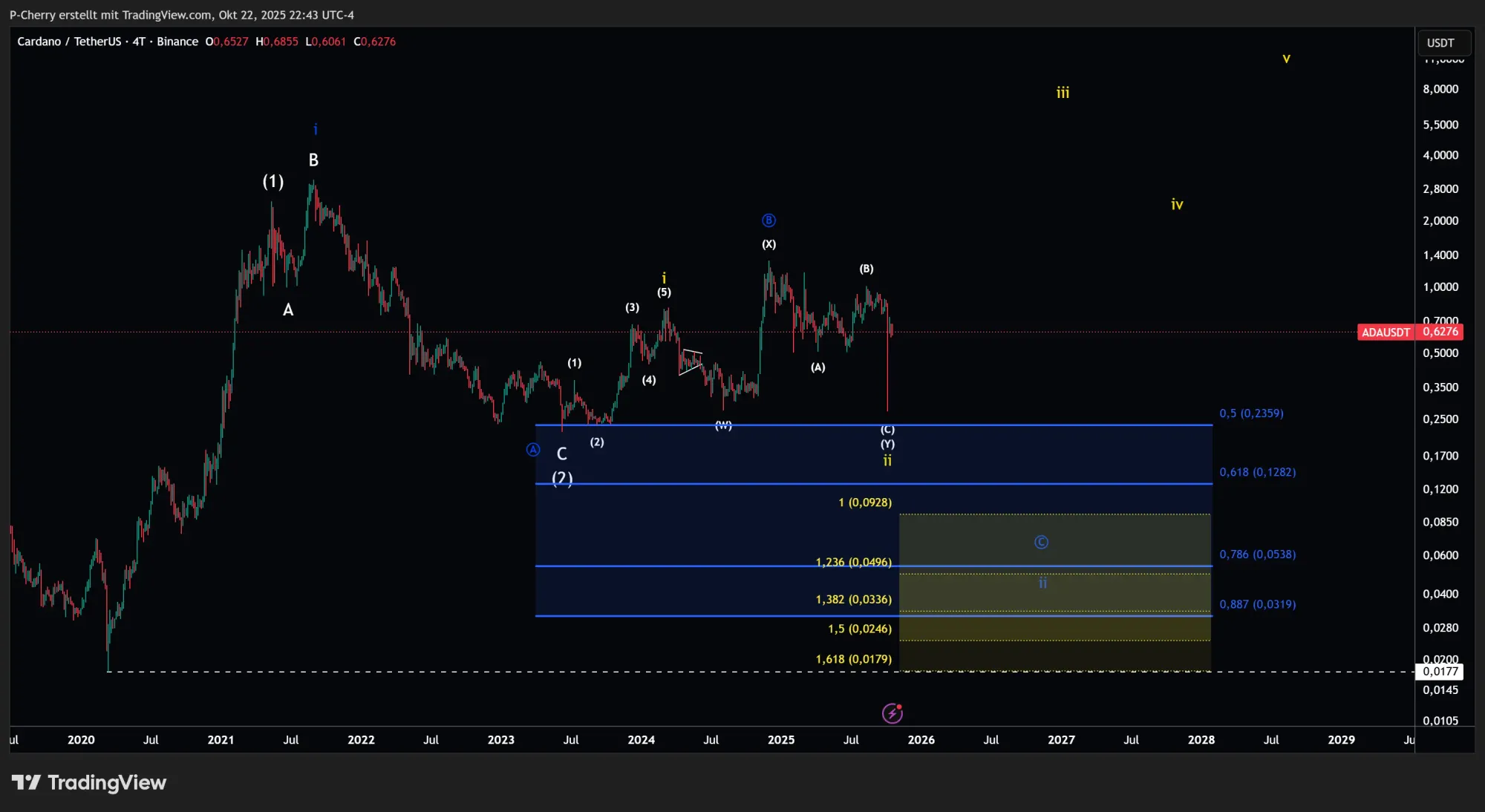Click the Cardano / TetherUS symbol title
This screenshot has height=812, width=1485.
click(x=69, y=42)
